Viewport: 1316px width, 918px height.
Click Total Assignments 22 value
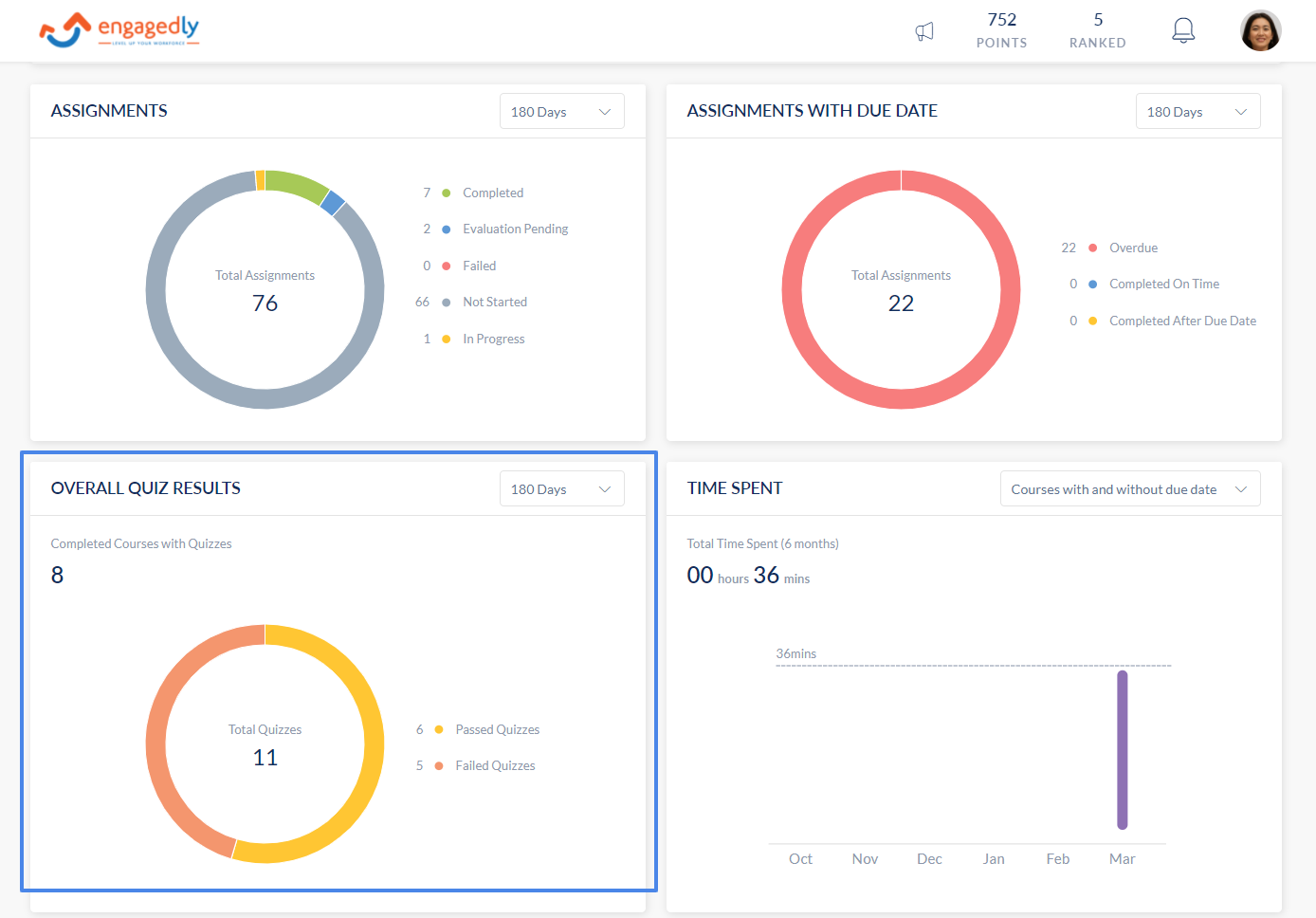coord(901,303)
